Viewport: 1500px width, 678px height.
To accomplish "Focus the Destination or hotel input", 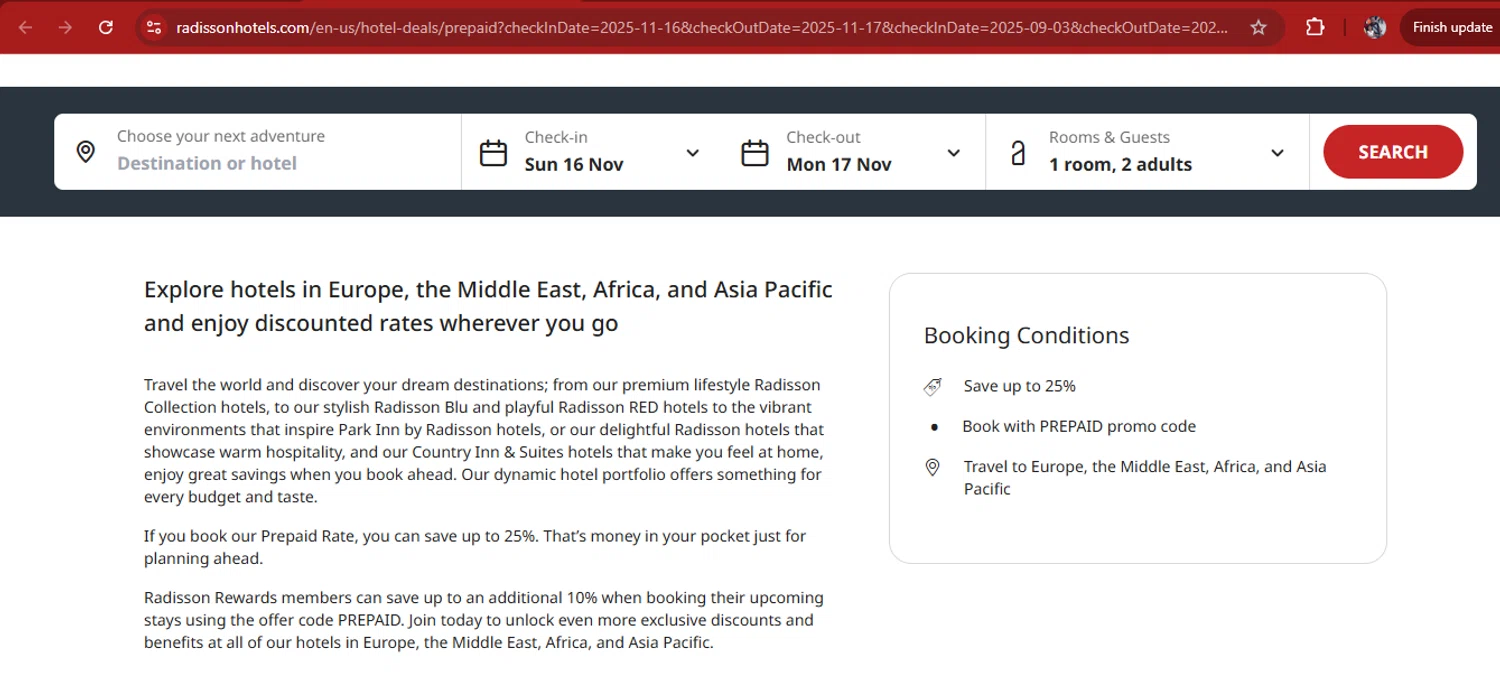I will 207,163.
